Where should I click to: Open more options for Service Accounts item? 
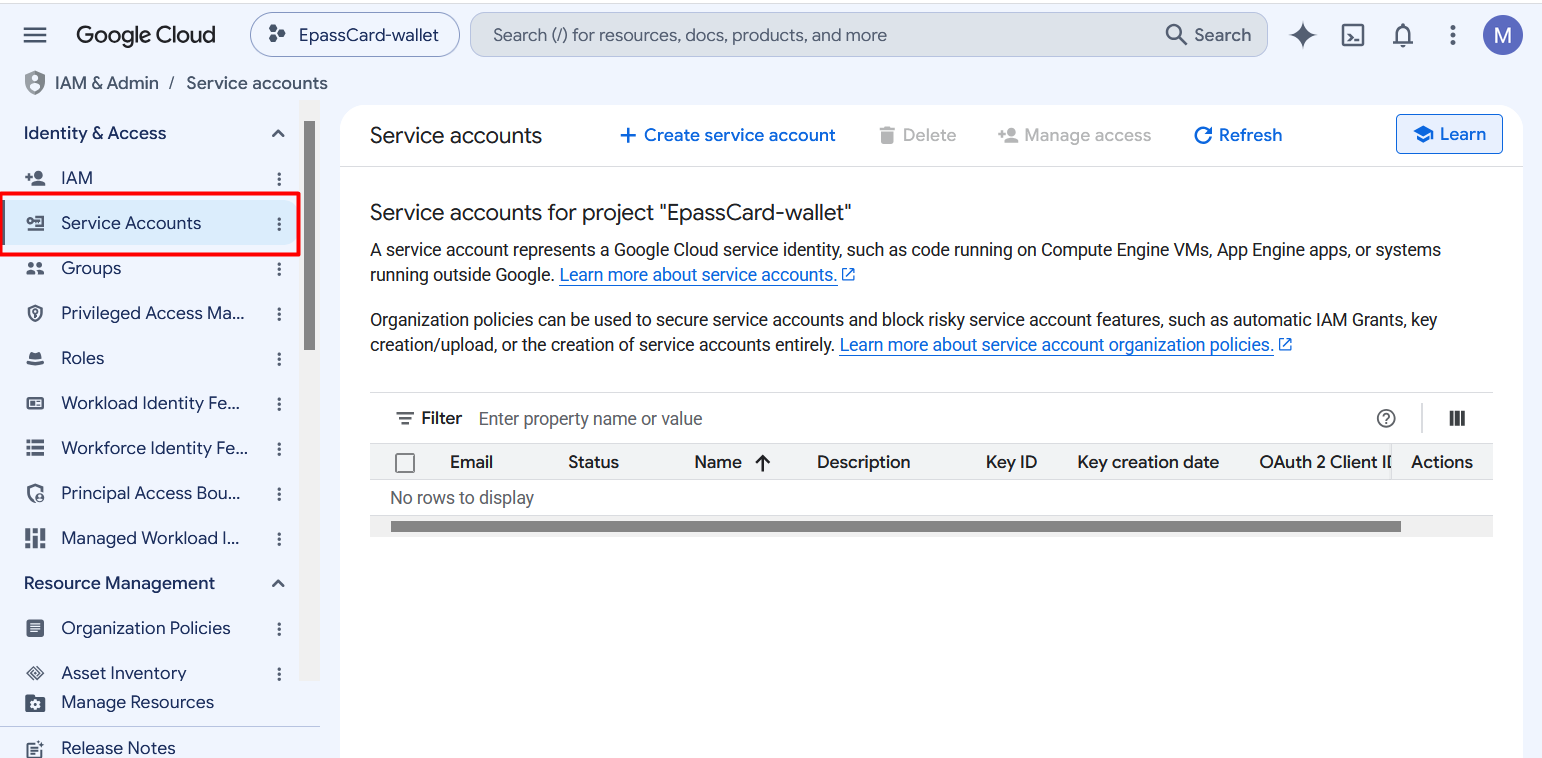click(279, 224)
